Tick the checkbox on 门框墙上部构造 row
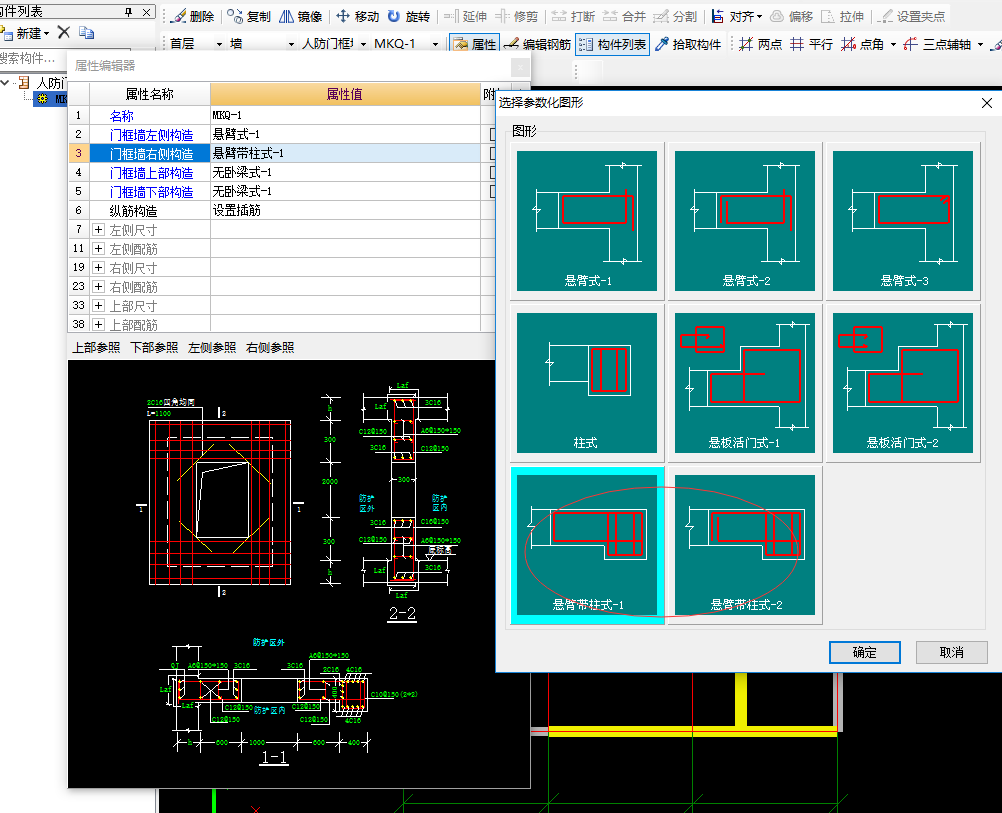Screen dimensions: 1002x813 coord(493,173)
